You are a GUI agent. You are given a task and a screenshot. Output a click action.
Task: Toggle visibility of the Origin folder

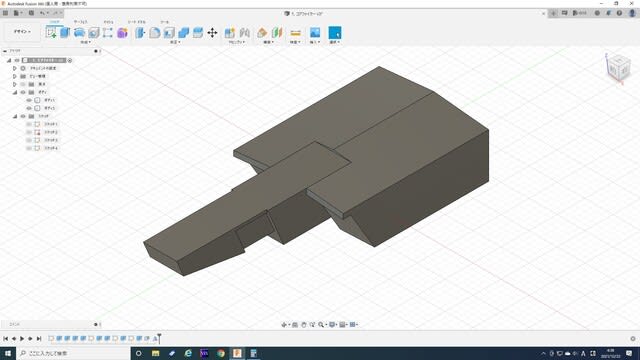[x=23, y=84]
